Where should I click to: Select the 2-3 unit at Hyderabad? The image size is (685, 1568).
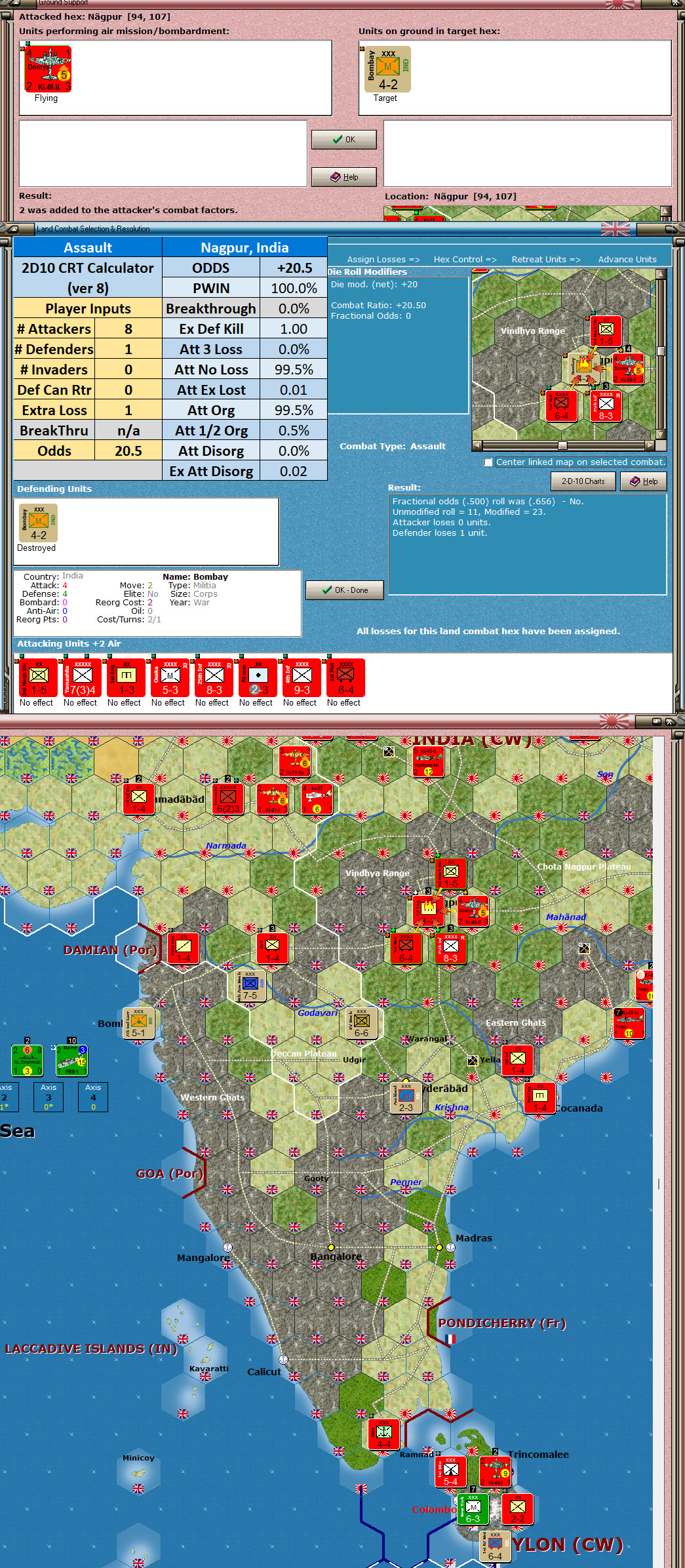(406, 1098)
